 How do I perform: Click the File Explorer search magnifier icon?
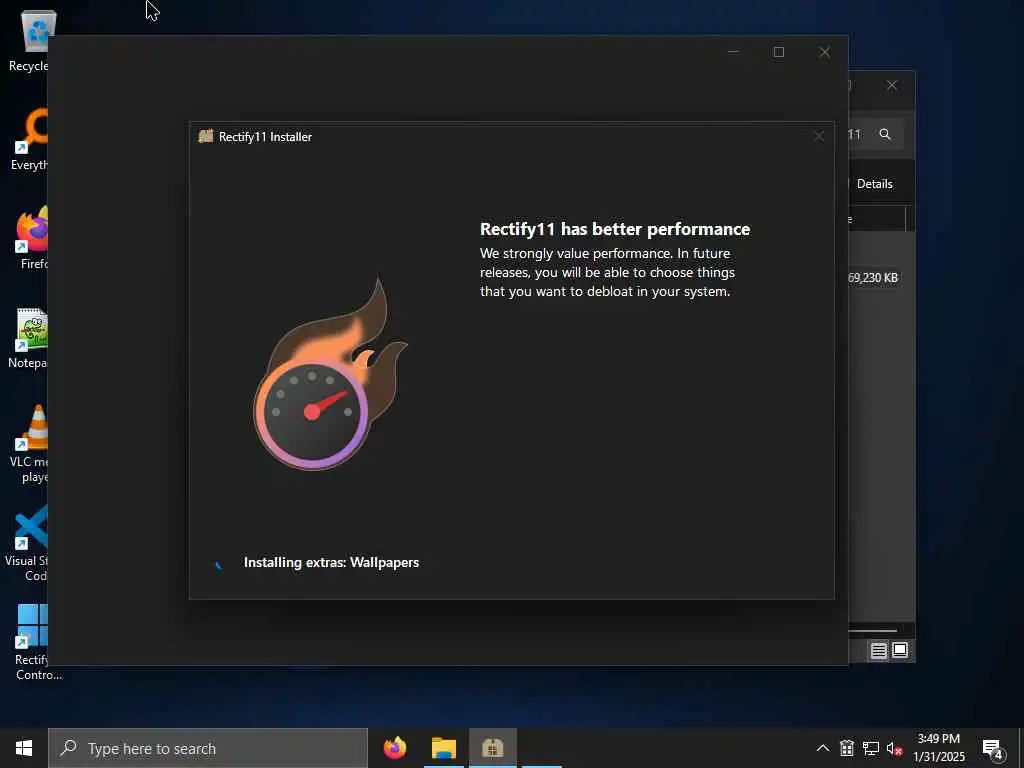pos(885,134)
